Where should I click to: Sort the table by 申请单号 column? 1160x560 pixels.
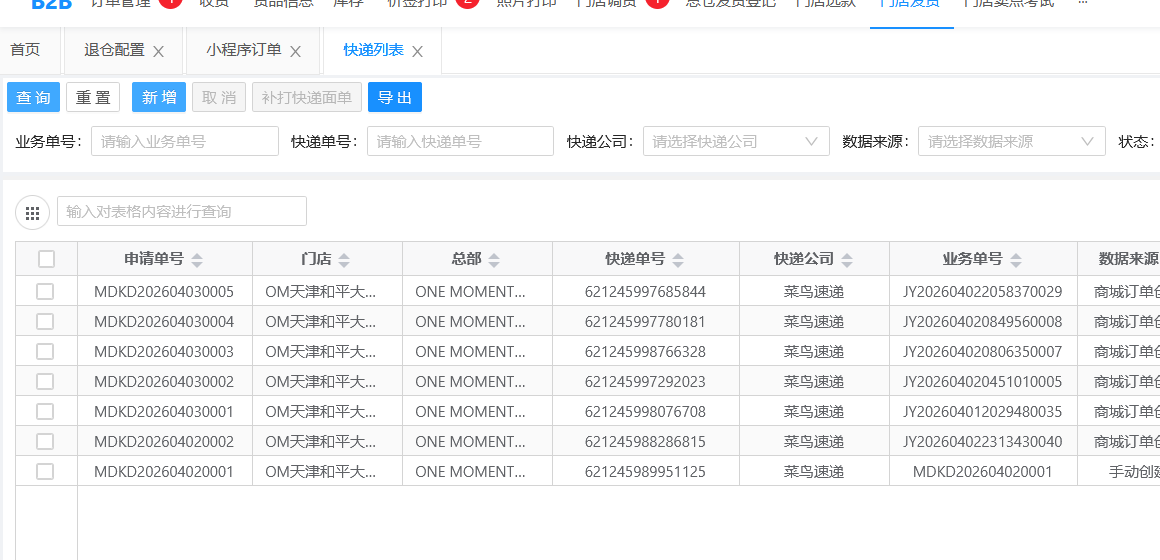pyautogui.click(x=197, y=260)
